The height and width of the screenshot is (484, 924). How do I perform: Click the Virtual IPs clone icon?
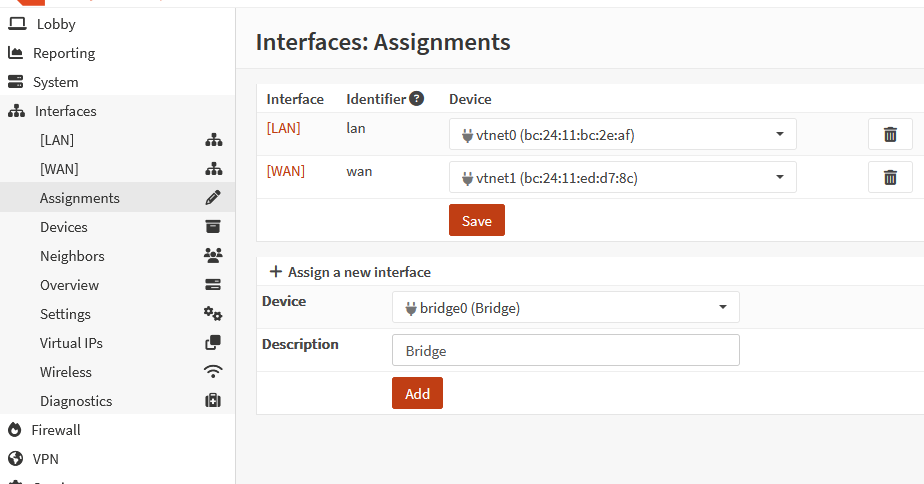click(212, 343)
